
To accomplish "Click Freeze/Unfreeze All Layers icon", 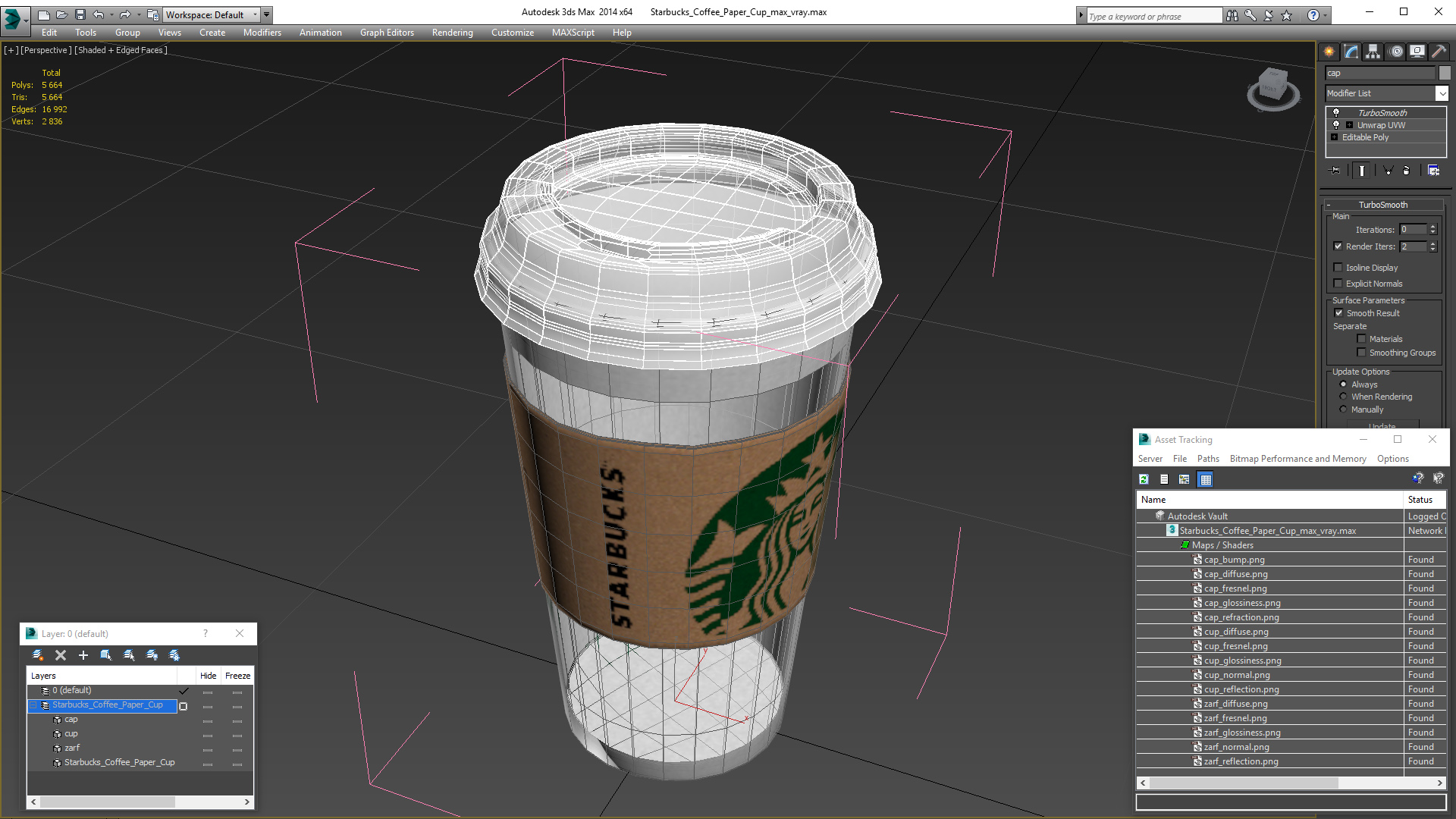I will pyautogui.click(x=174, y=655).
